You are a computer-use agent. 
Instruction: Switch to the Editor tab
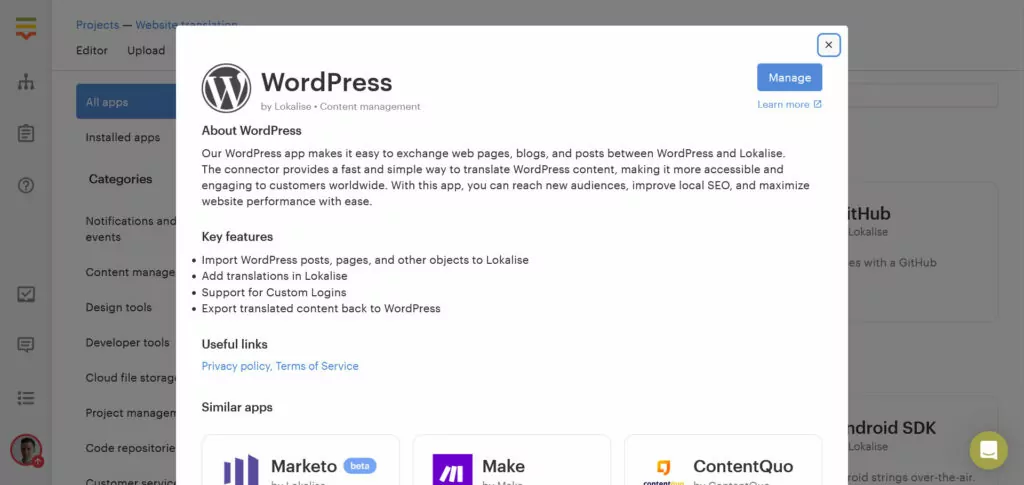click(91, 50)
